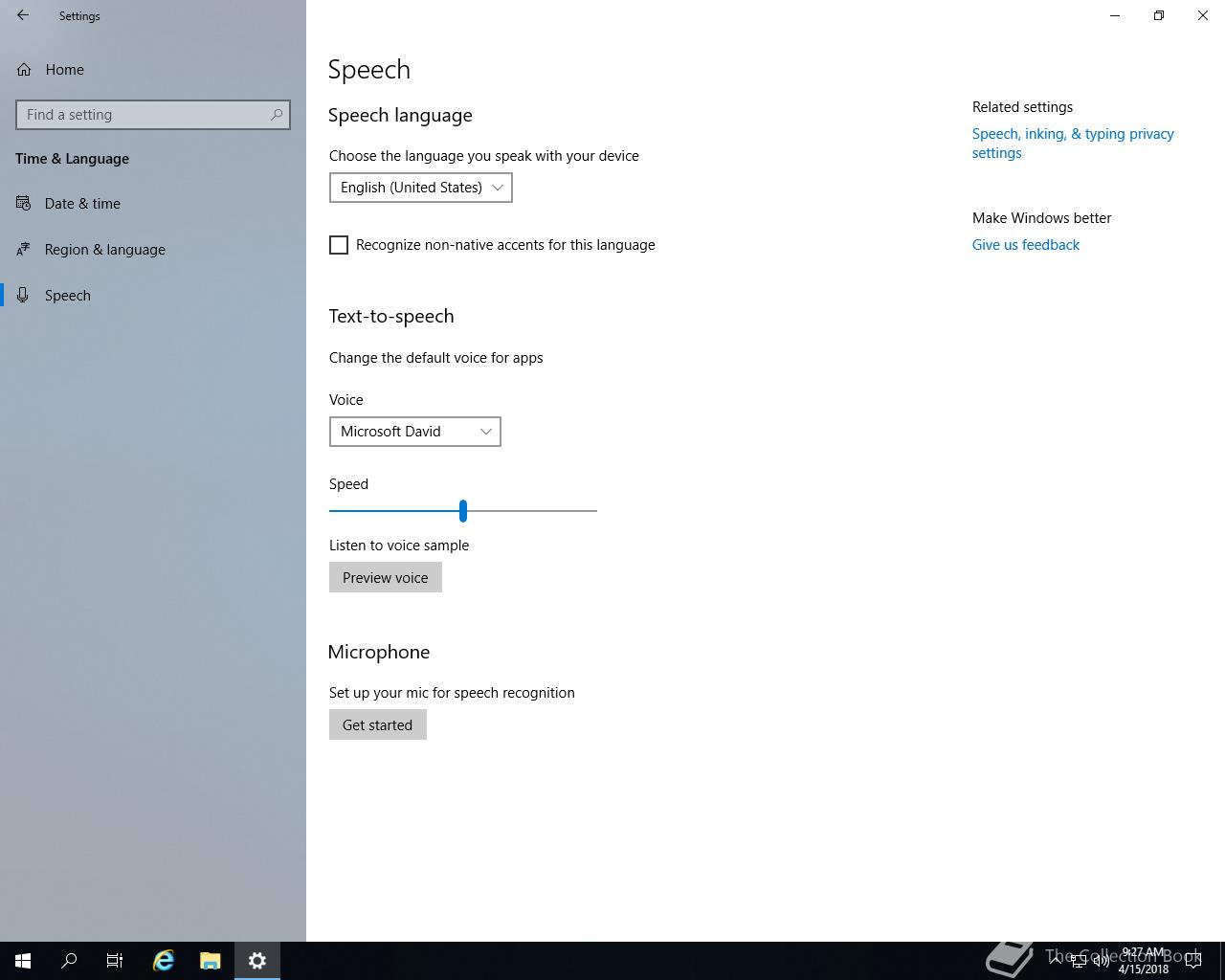Image resolution: width=1225 pixels, height=980 pixels.
Task: Open the Action Center notifications icon
Action: click(1193, 961)
